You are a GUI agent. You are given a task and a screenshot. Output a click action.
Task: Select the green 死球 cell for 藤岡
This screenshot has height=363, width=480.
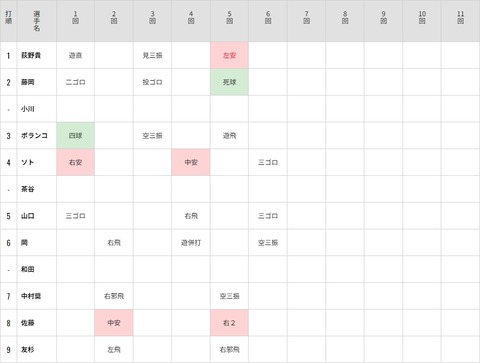[229, 82]
